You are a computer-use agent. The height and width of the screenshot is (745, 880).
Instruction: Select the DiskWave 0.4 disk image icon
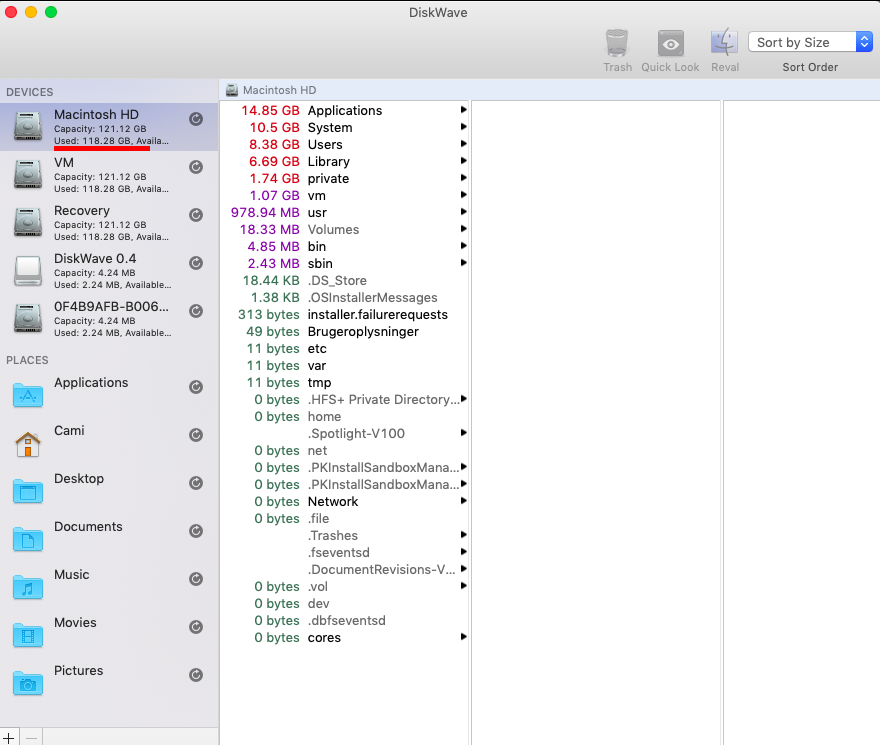[28, 271]
